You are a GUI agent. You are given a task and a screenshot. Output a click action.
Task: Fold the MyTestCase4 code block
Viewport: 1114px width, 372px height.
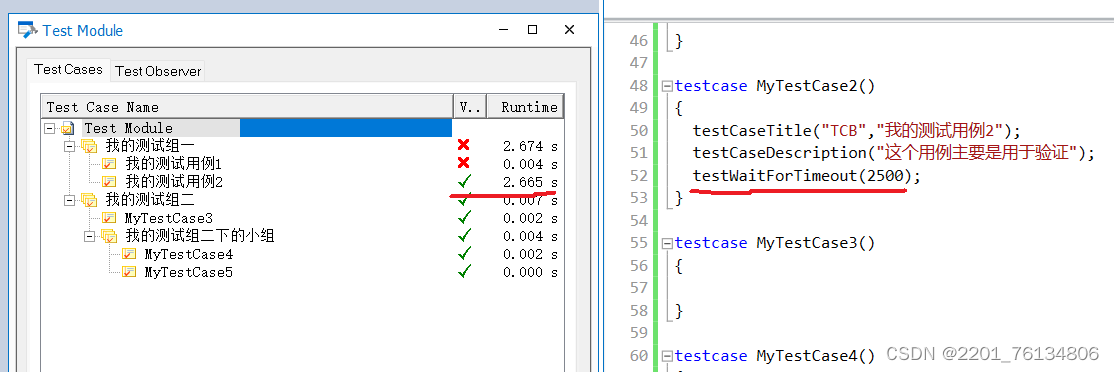tap(667, 356)
